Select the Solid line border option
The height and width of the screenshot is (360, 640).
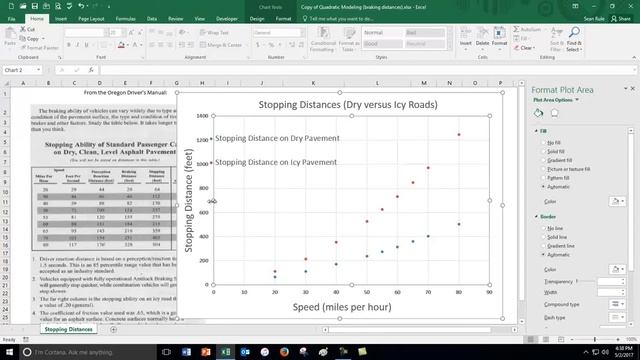coord(543,237)
